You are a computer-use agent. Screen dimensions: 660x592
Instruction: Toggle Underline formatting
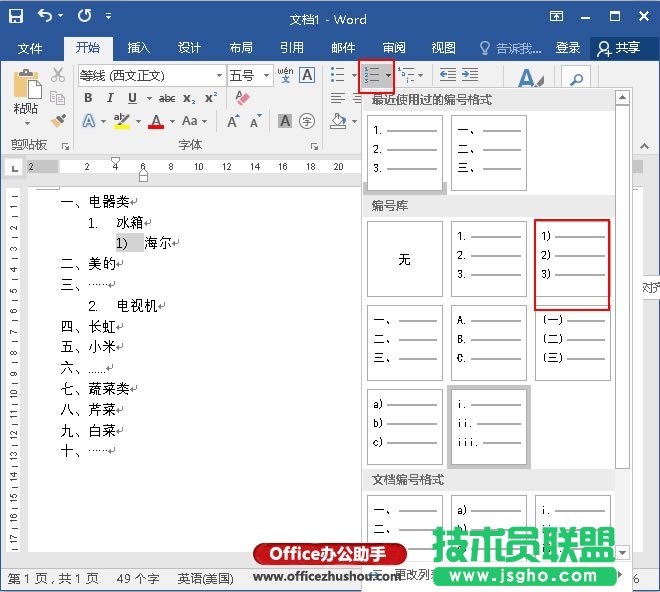coord(132,98)
